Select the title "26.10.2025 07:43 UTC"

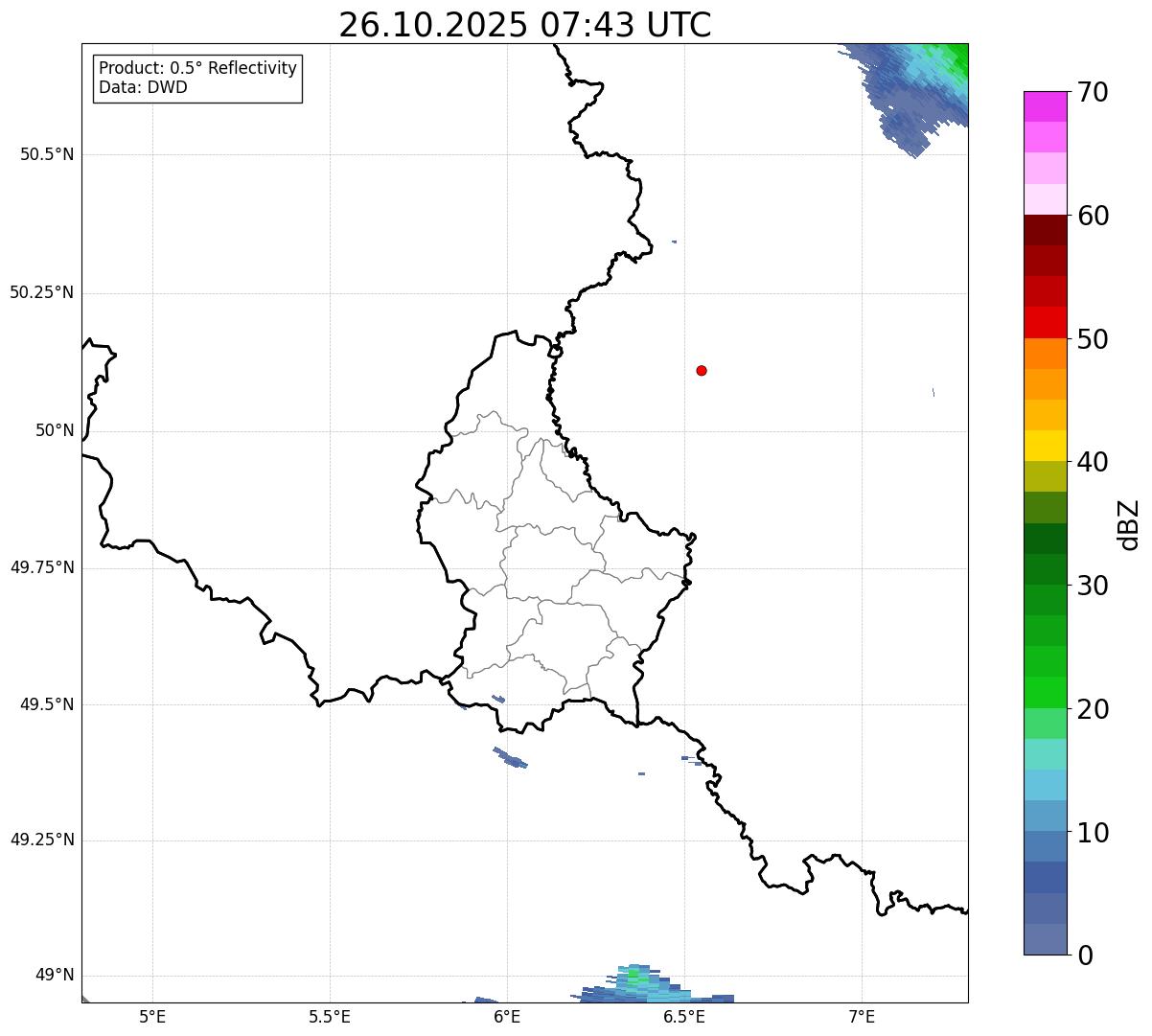pyautogui.click(x=525, y=25)
